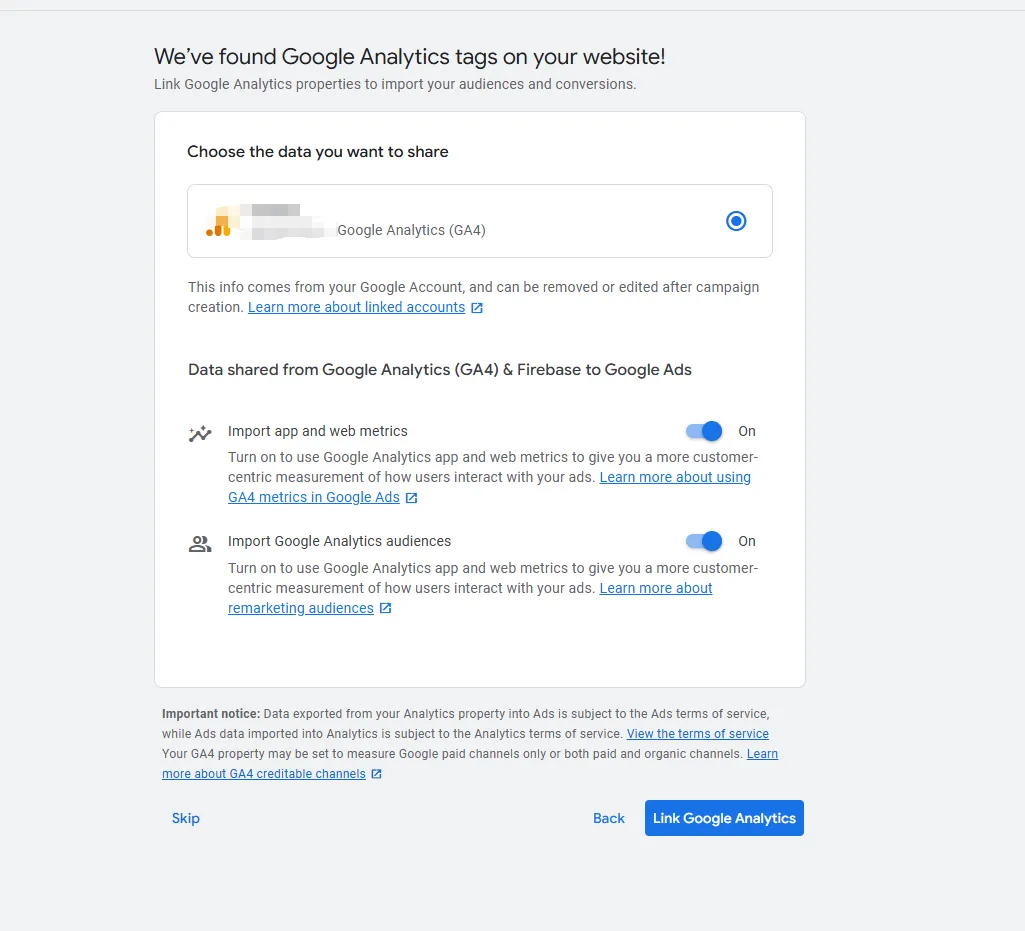Viewport: 1025px width, 931px height.
Task: Disable Import app and web metrics toggle
Action: [x=703, y=432]
